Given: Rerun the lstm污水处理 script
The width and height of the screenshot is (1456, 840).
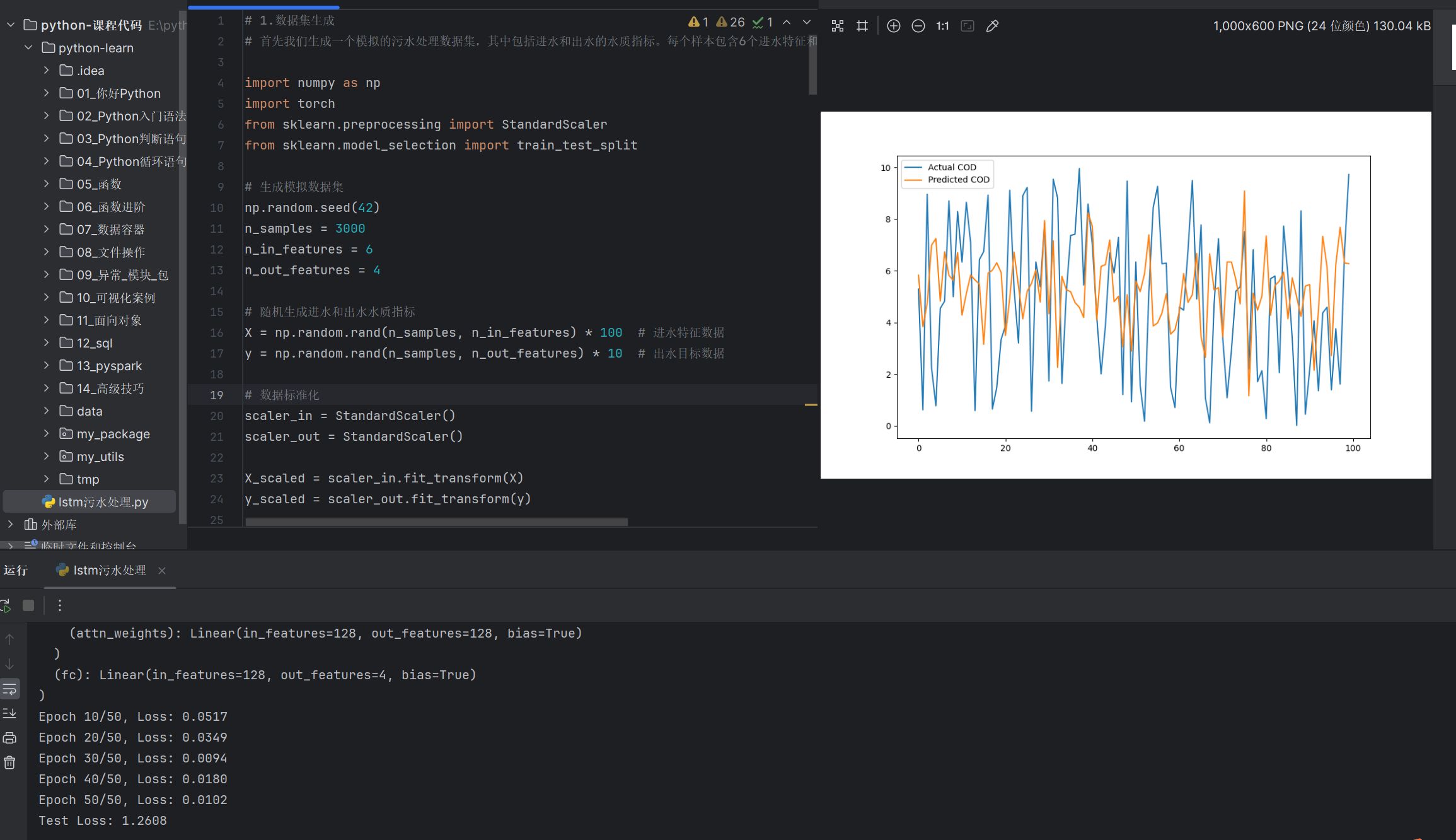Looking at the screenshot, I should coord(6,605).
